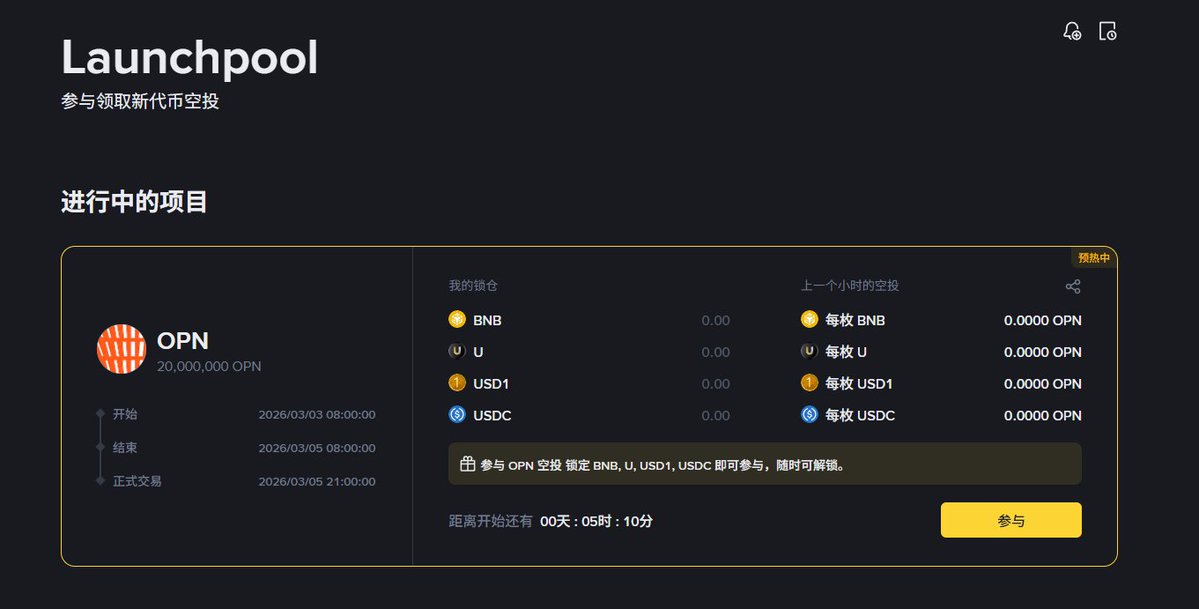Viewport: 1199px width, 609px height.
Task: Click the gift box icon in notice banner
Action: point(467,464)
